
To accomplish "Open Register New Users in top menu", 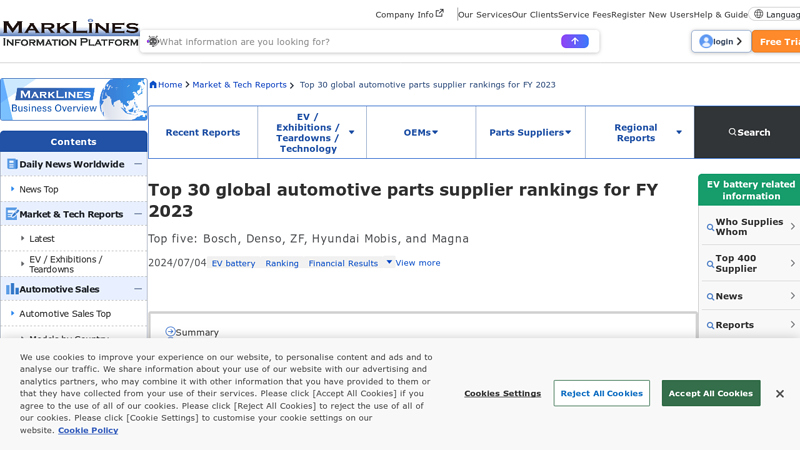I will (652, 15).
